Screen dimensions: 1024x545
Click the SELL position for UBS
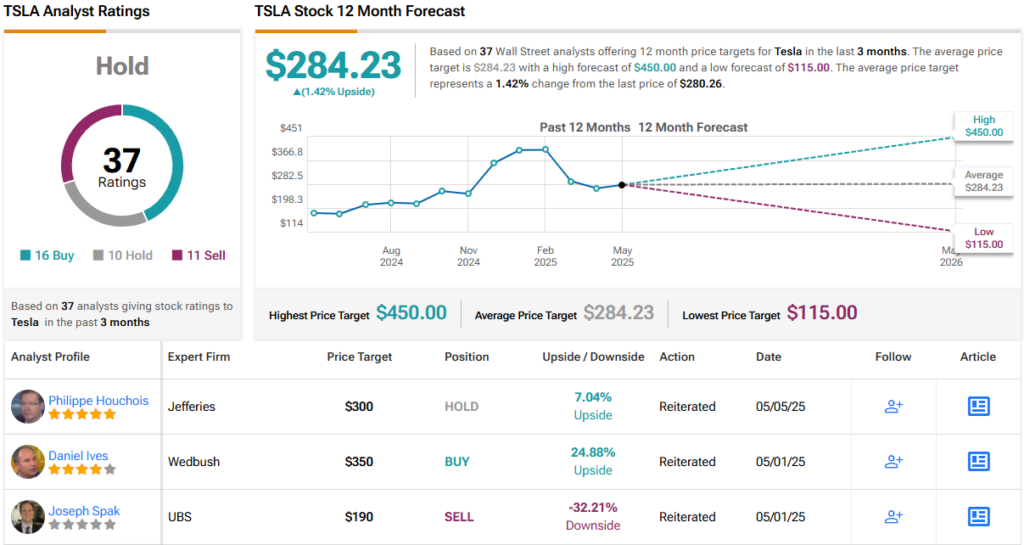click(x=459, y=517)
